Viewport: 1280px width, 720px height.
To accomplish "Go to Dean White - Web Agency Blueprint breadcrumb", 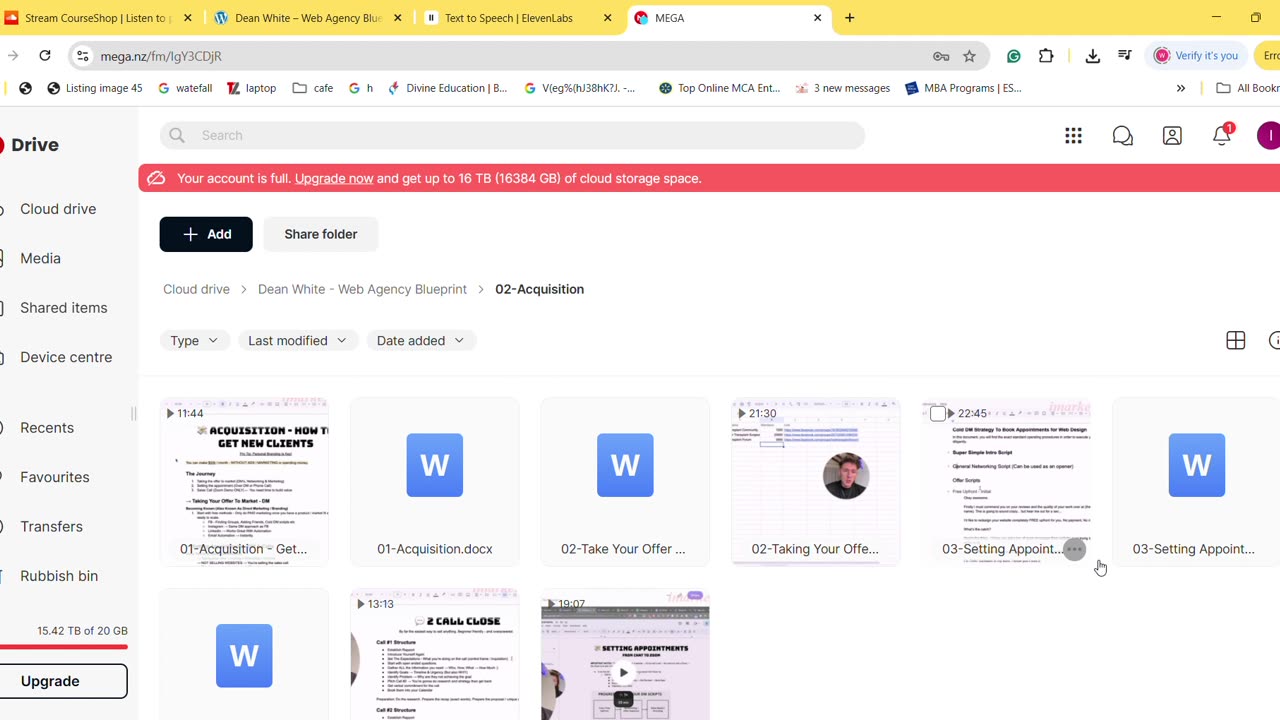I will (x=362, y=289).
